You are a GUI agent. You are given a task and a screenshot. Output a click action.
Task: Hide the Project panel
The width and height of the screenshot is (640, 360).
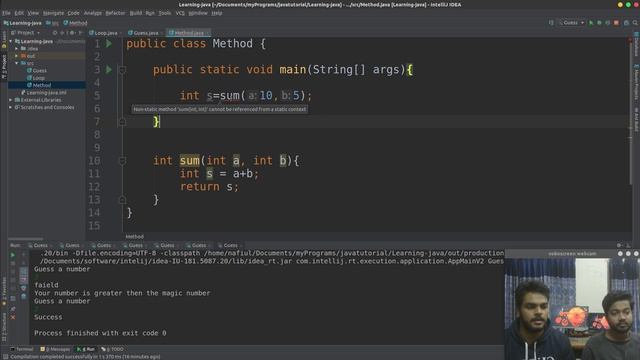pyautogui.click(x=80, y=33)
